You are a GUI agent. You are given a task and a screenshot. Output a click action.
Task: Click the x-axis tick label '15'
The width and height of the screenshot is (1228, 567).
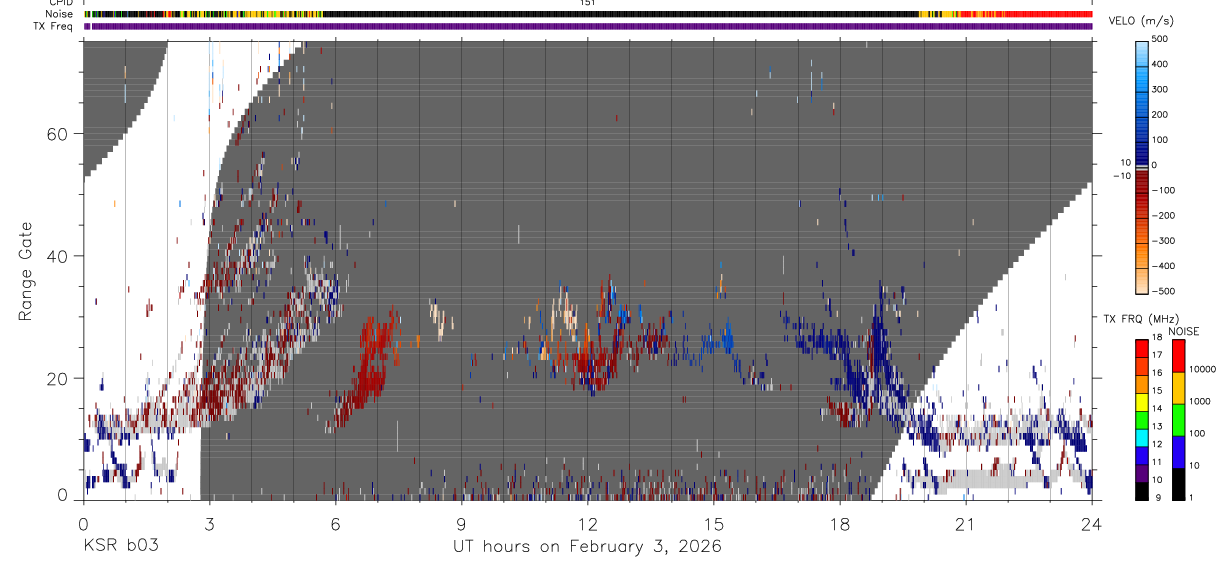point(714,524)
